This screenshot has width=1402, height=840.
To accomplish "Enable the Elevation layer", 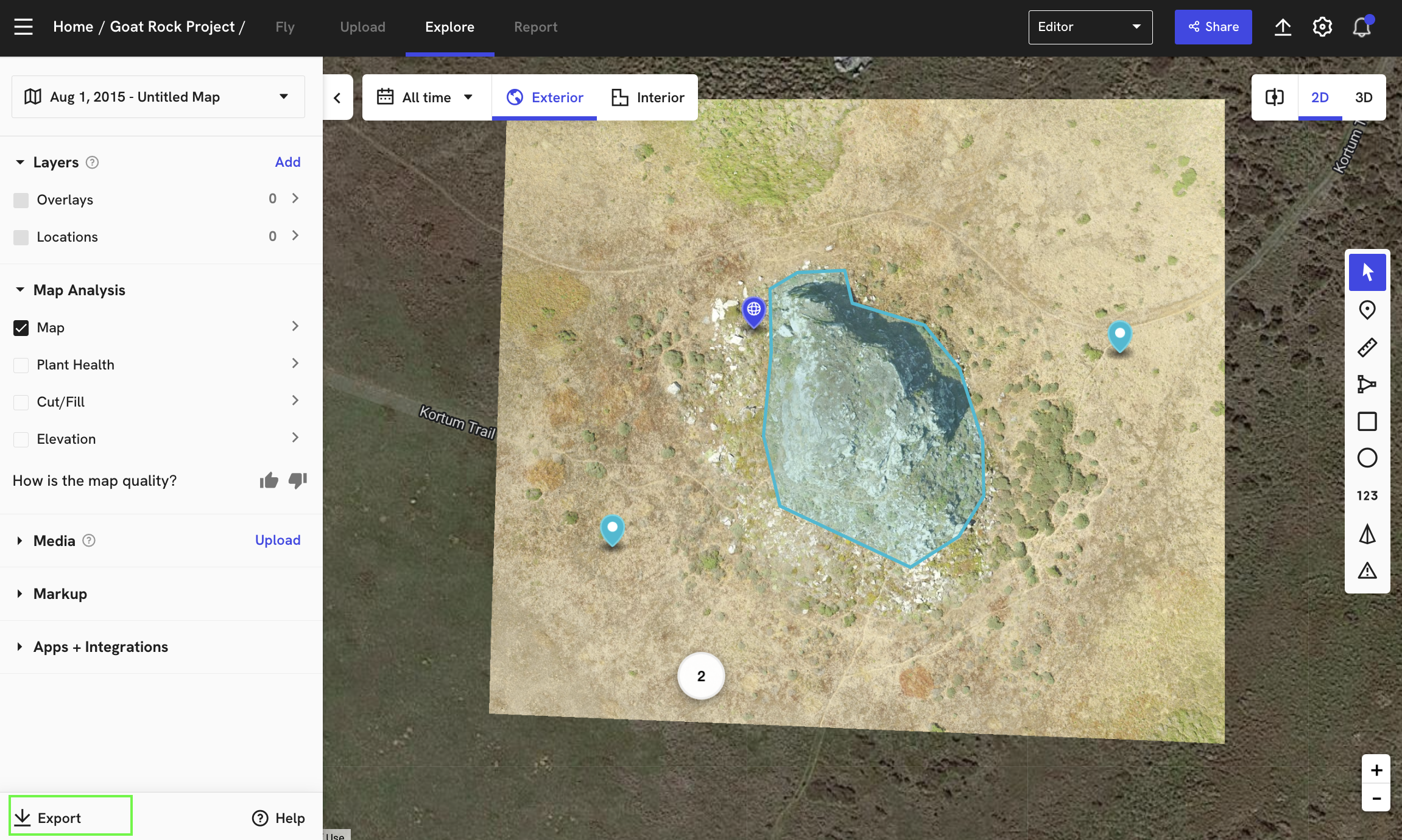I will (x=22, y=438).
